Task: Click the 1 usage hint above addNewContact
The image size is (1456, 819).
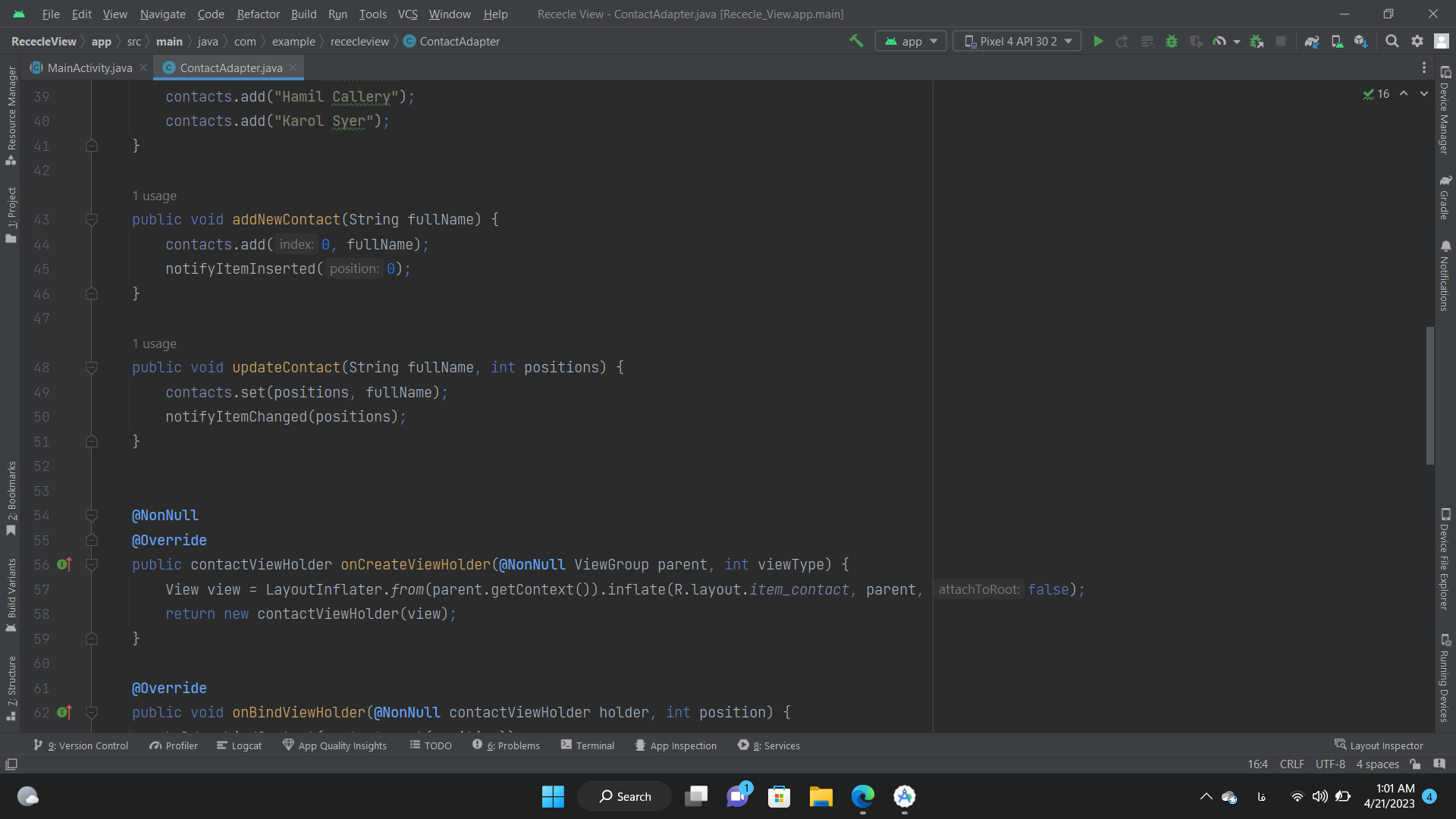Action: (x=154, y=196)
